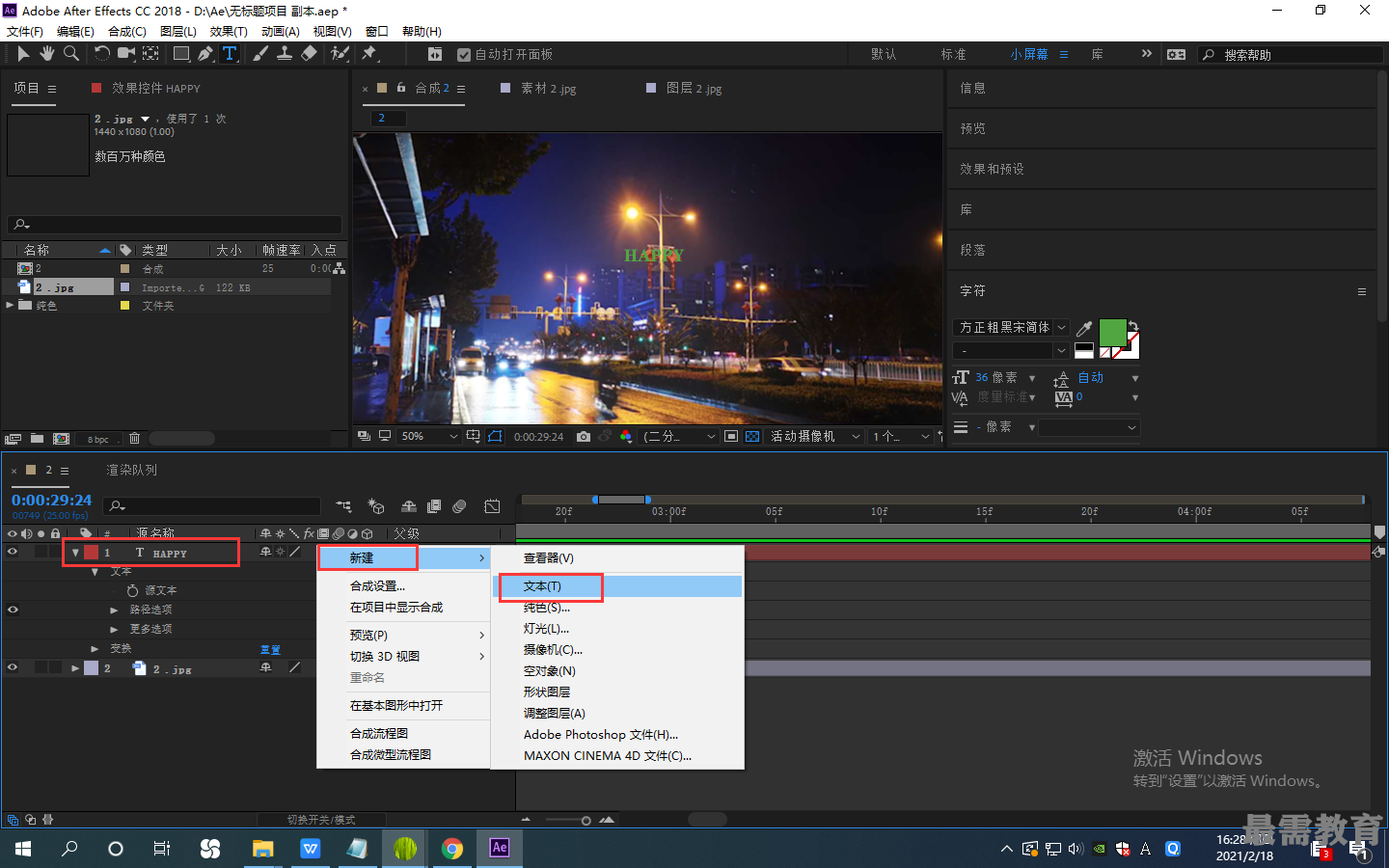The height and width of the screenshot is (868, 1389).
Task: Hide the HAPPY layer with its eye icon
Action: pos(13,553)
